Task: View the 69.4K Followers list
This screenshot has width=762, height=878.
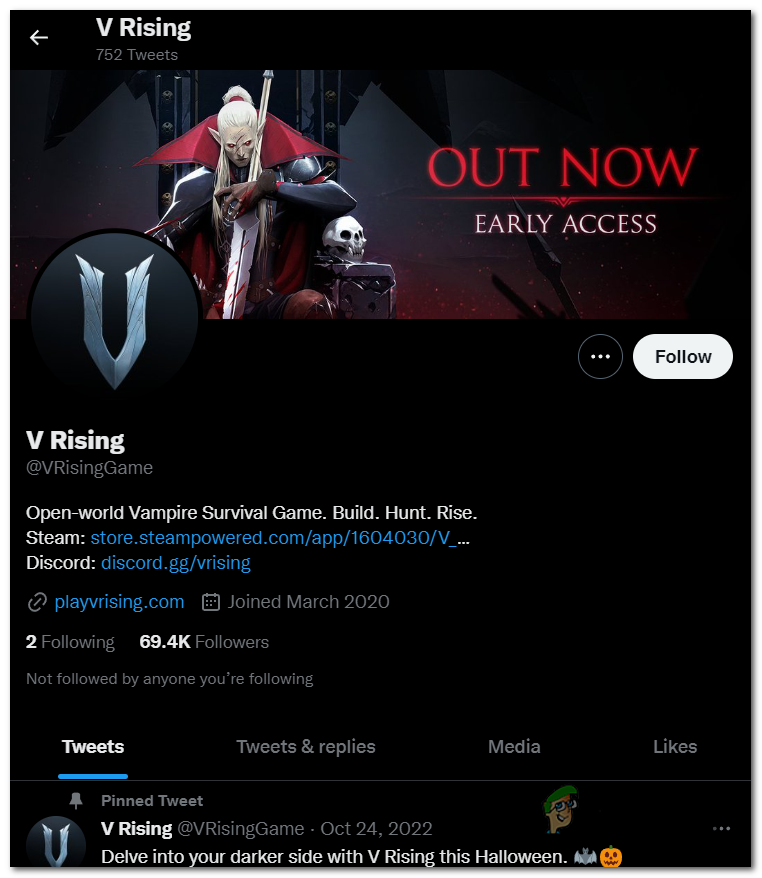Action: point(204,642)
